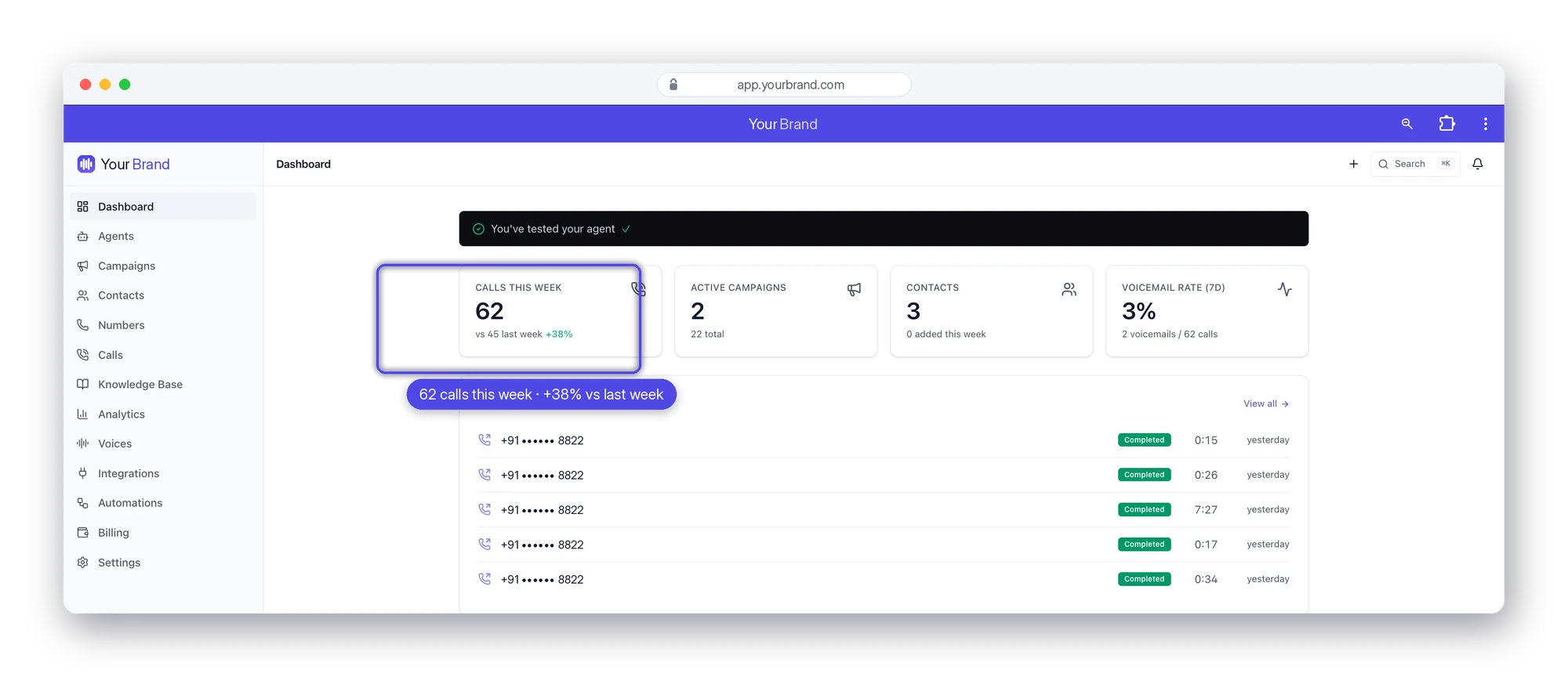Screen dimensions: 1568x677
Task: Click the Contacts card people icon
Action: point(1069,289)
